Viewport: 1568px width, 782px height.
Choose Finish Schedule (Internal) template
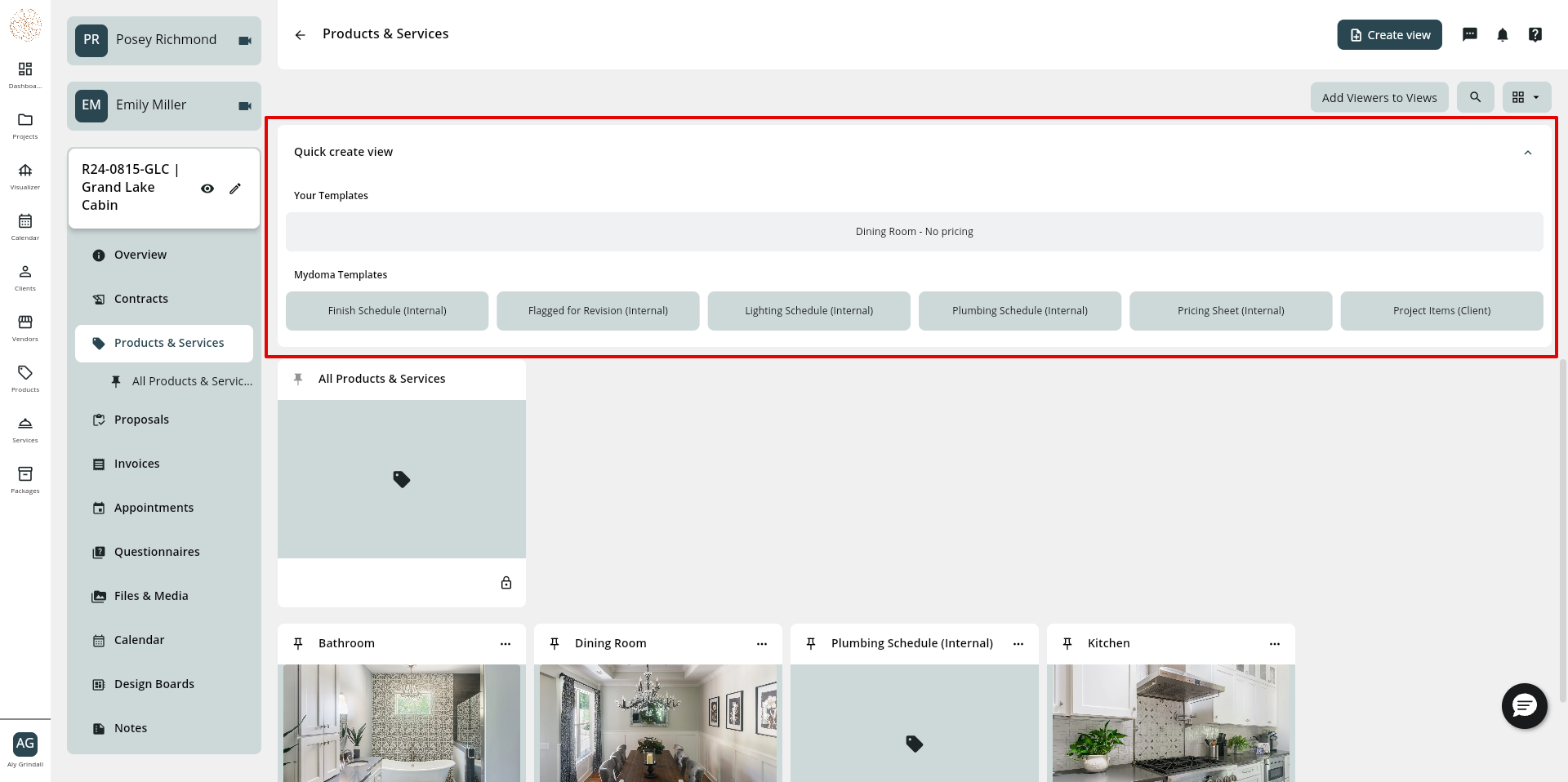(387, 311)
